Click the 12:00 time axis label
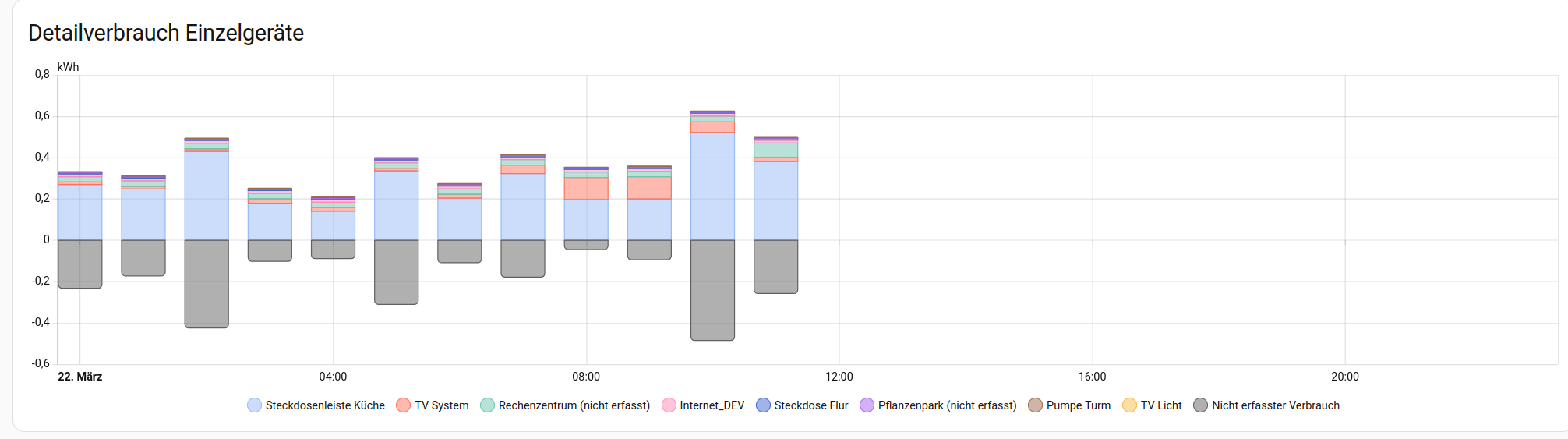Image resolution: width=1568 pixels, height=439 pixels. coord(839,377)
